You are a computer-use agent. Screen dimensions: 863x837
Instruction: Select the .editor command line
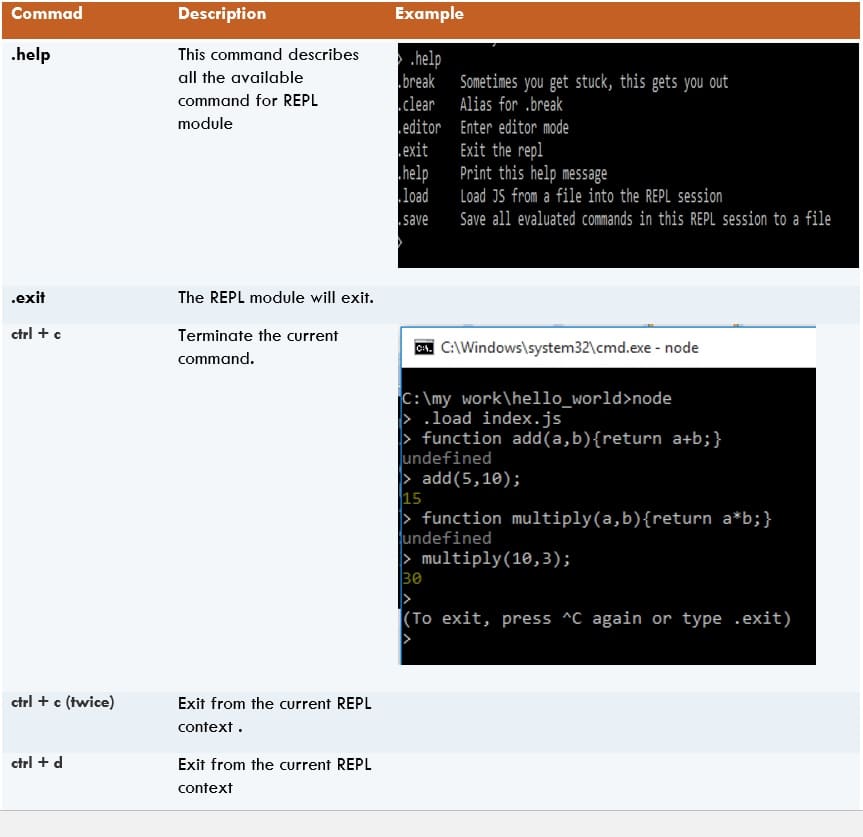tap(419, 127)
